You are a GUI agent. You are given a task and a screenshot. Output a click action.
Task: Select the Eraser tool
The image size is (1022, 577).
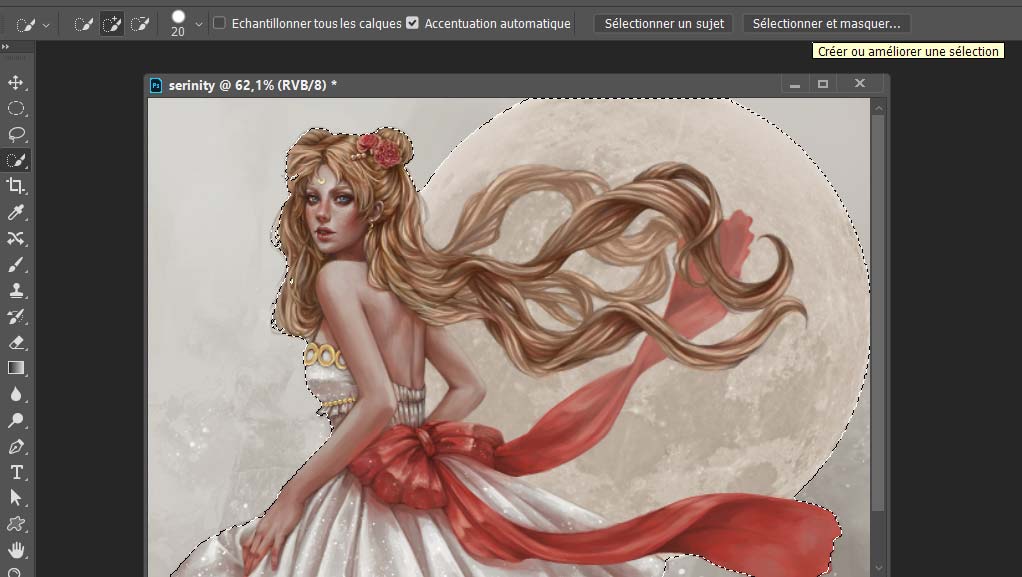(16, 343)
